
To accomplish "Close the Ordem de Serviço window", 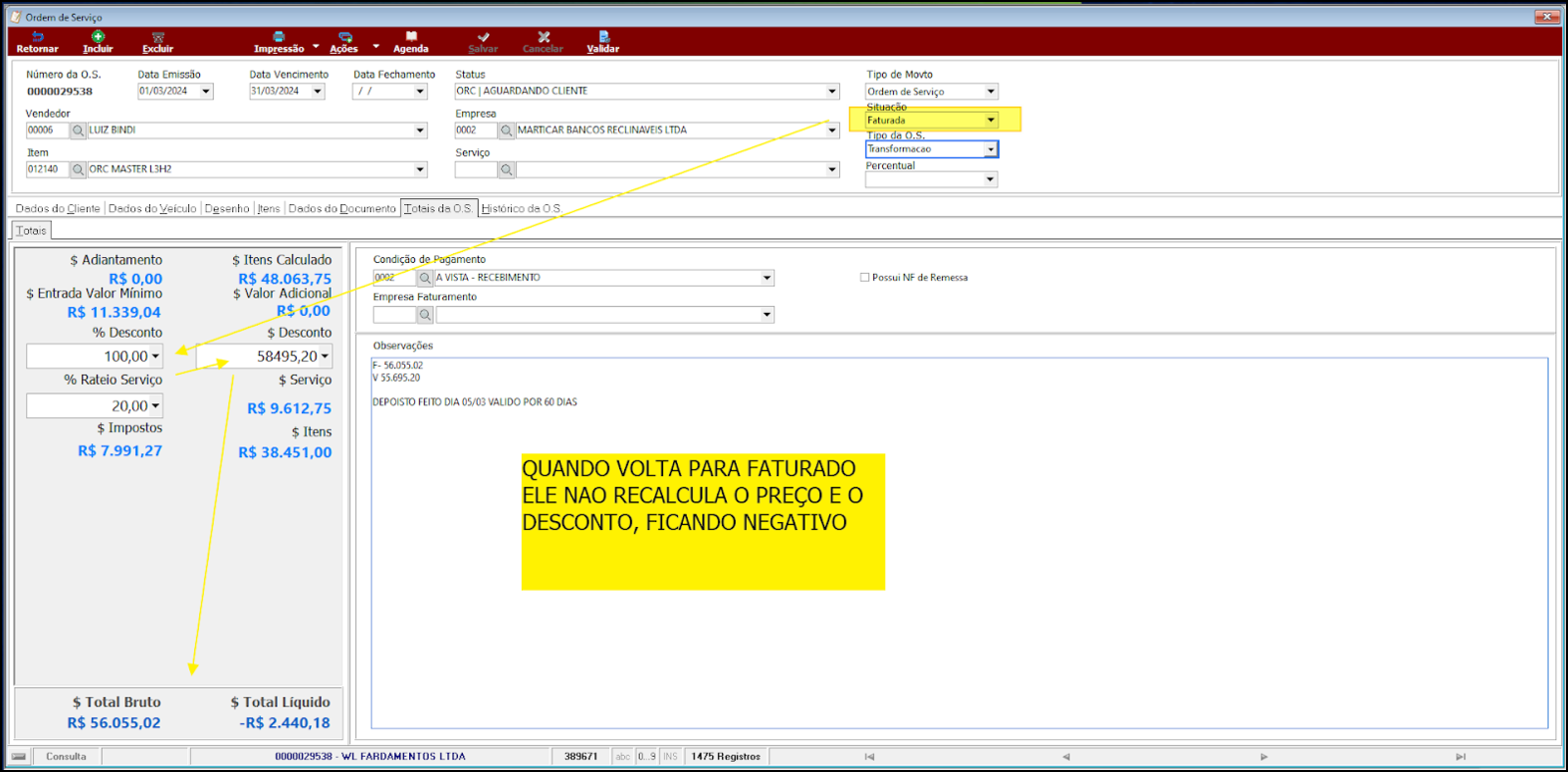I will (x=1547, y=17).
